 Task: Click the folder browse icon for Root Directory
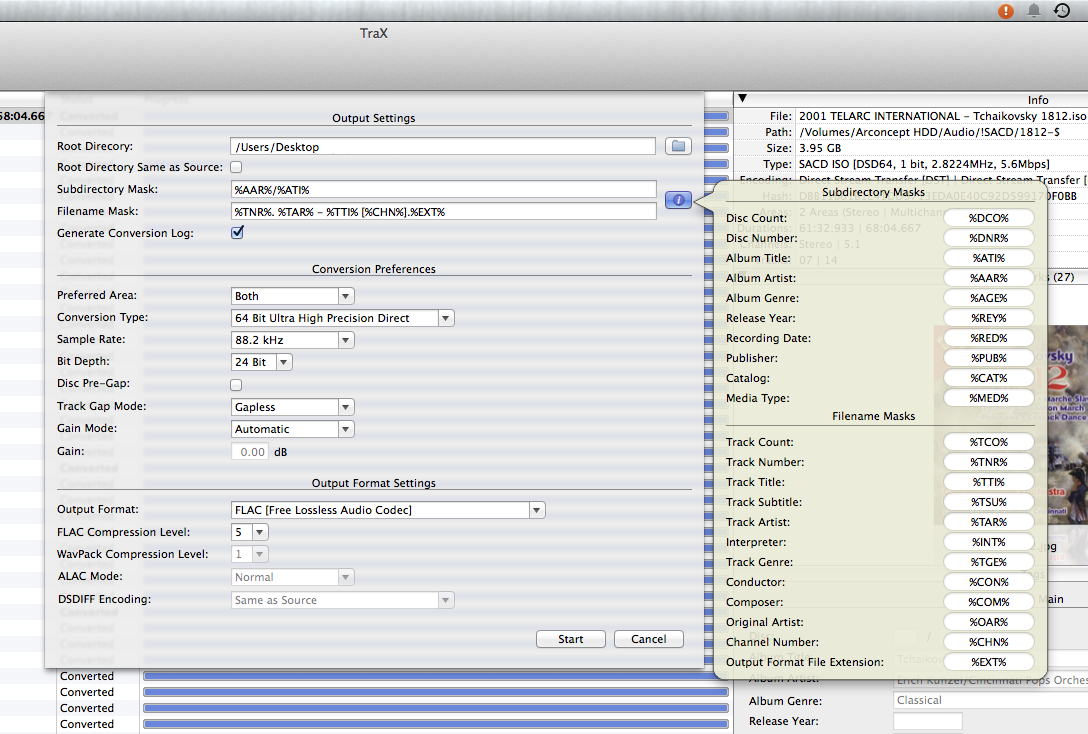point(679,146)
